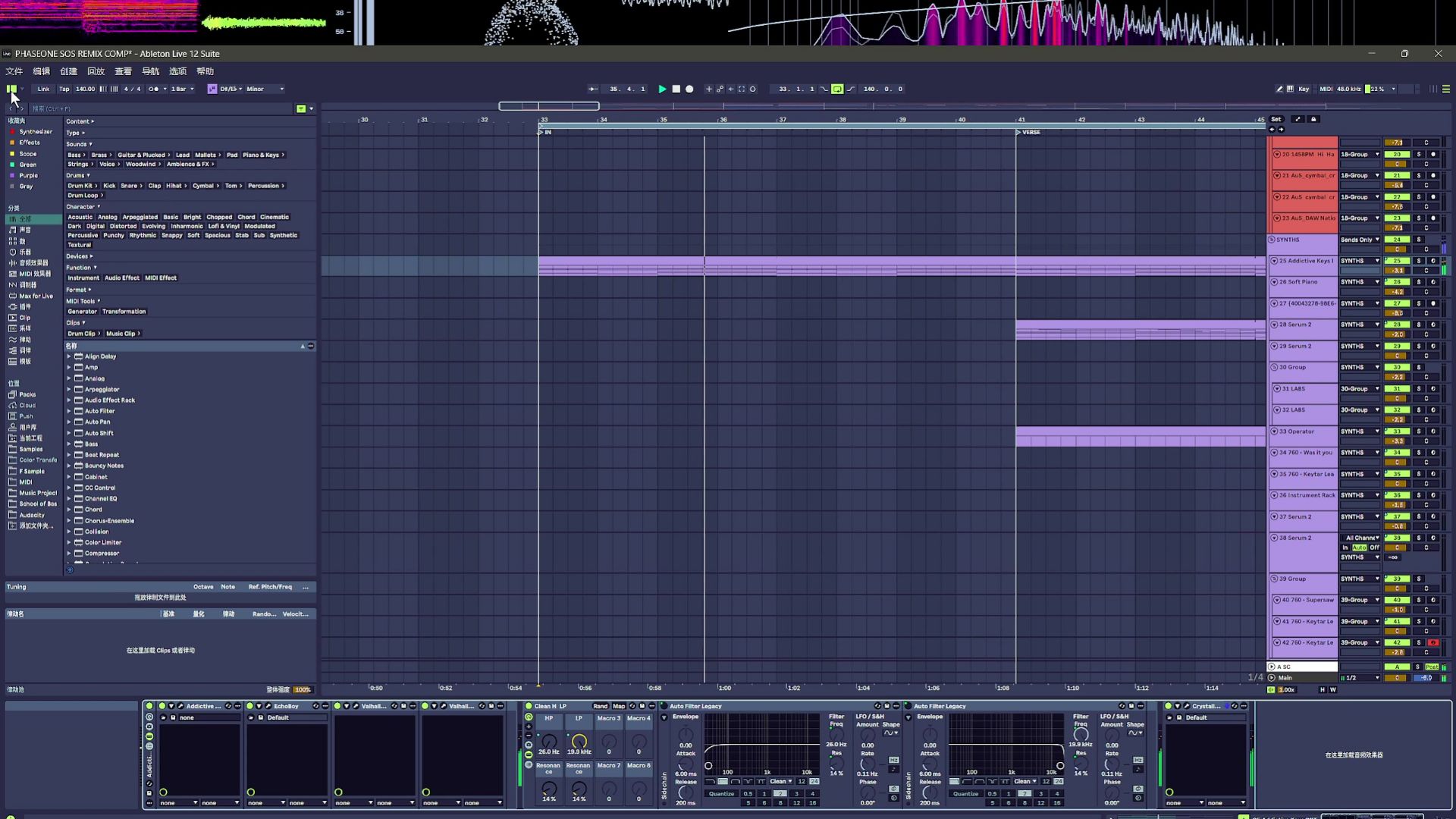
Task: Click the Follow playback icon
Action: (593, 89)
